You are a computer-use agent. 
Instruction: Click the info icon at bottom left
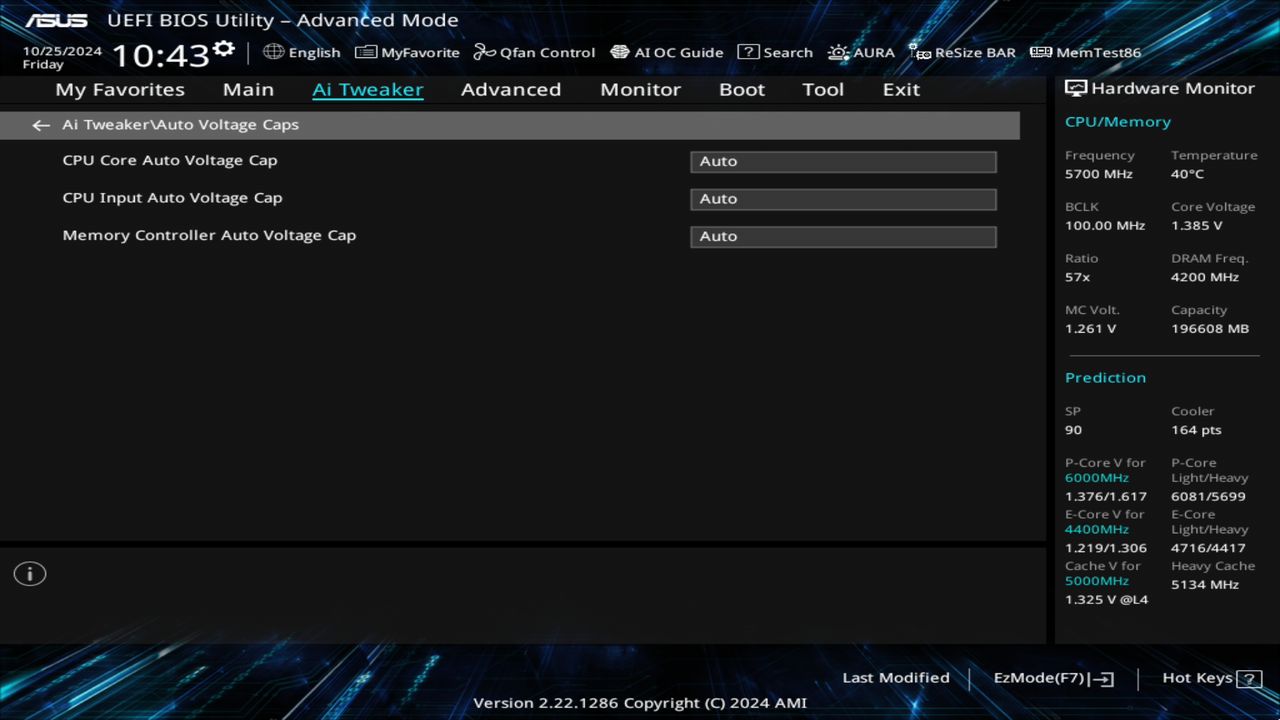point(29,573)
